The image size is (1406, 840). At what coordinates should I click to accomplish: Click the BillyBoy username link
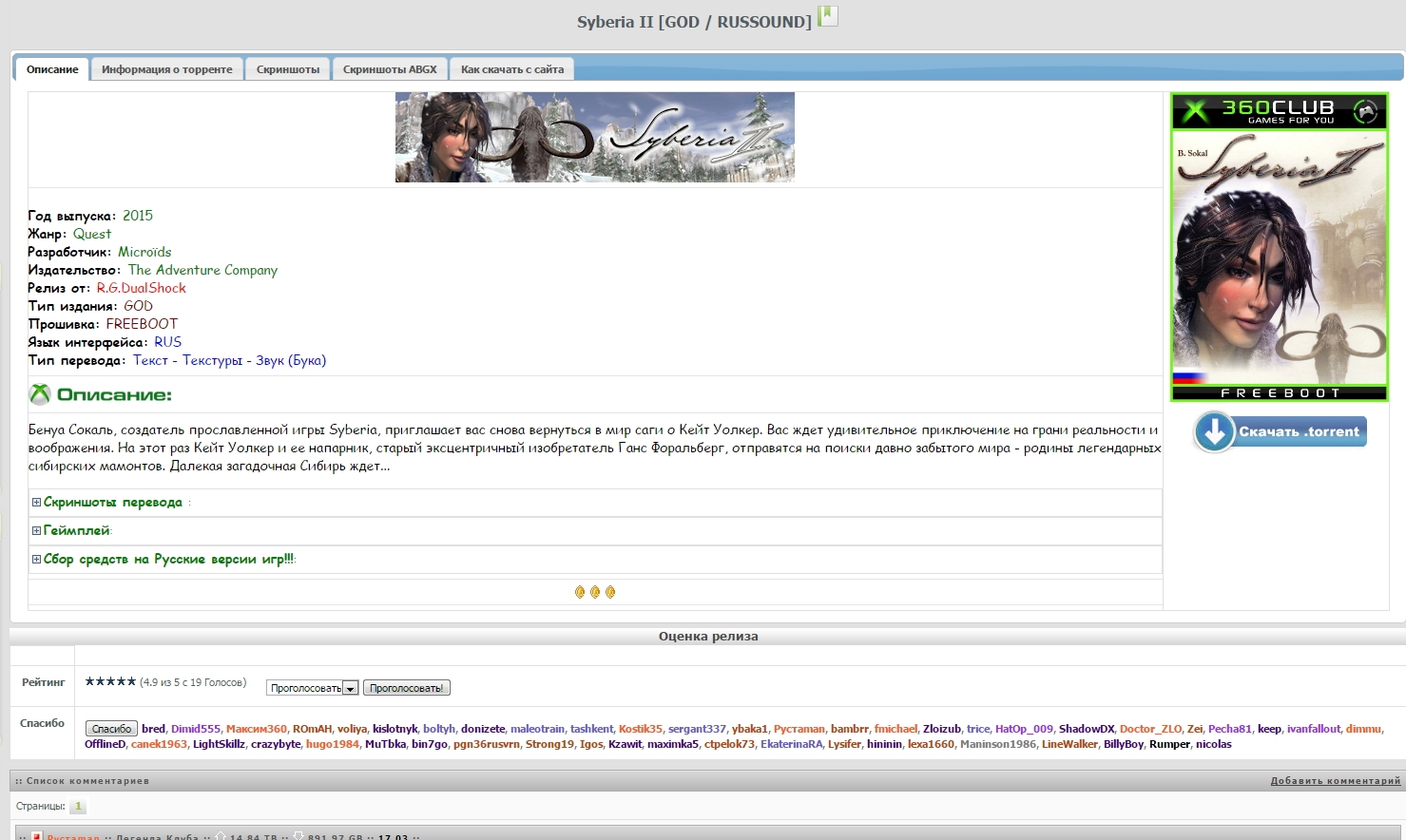click(1124, 744)
